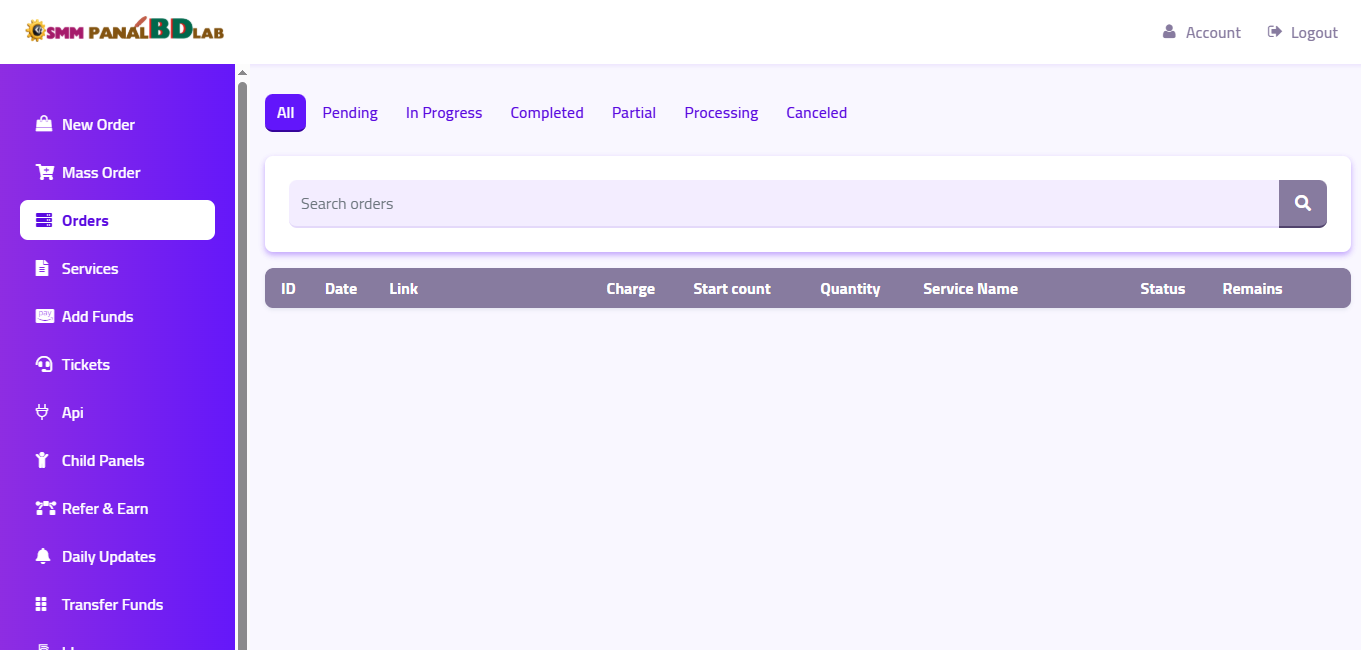
Task: Open the Partial orders tab
Action: (x=634, y=113)
